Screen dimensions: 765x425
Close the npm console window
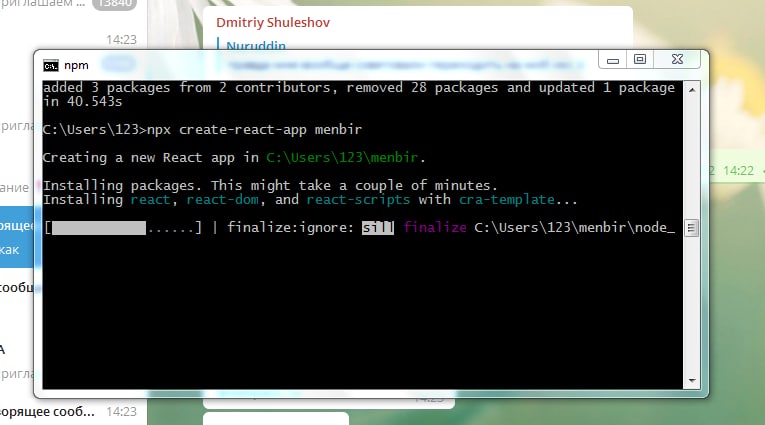[677, 60]
